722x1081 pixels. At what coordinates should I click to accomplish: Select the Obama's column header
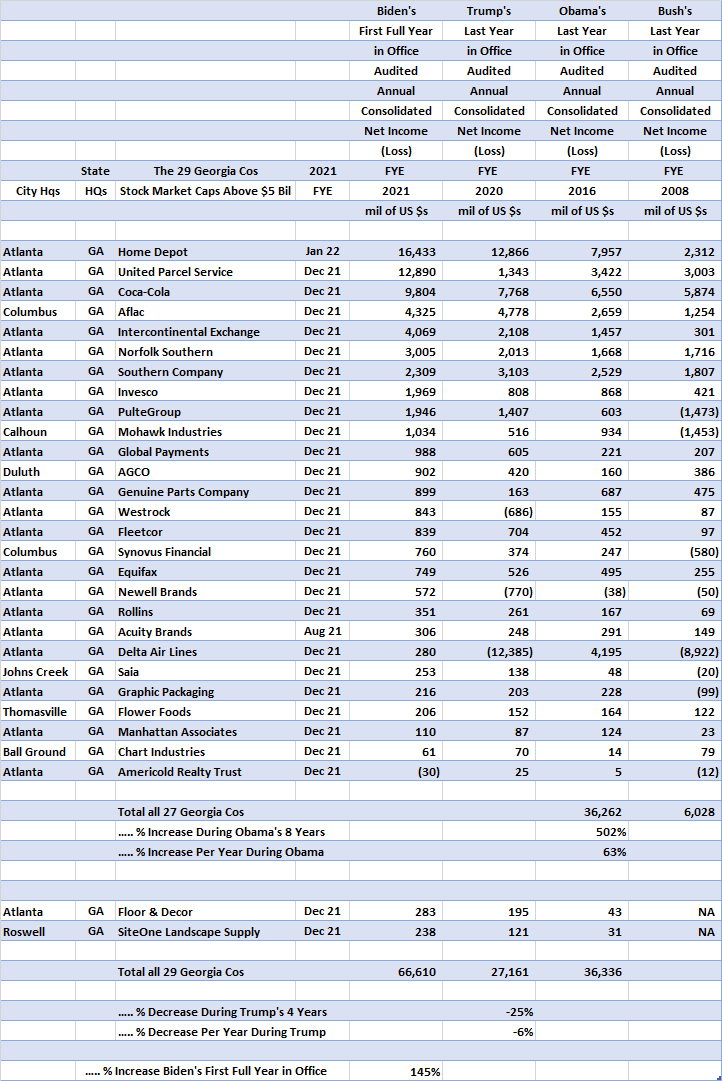tap(582, 11)
